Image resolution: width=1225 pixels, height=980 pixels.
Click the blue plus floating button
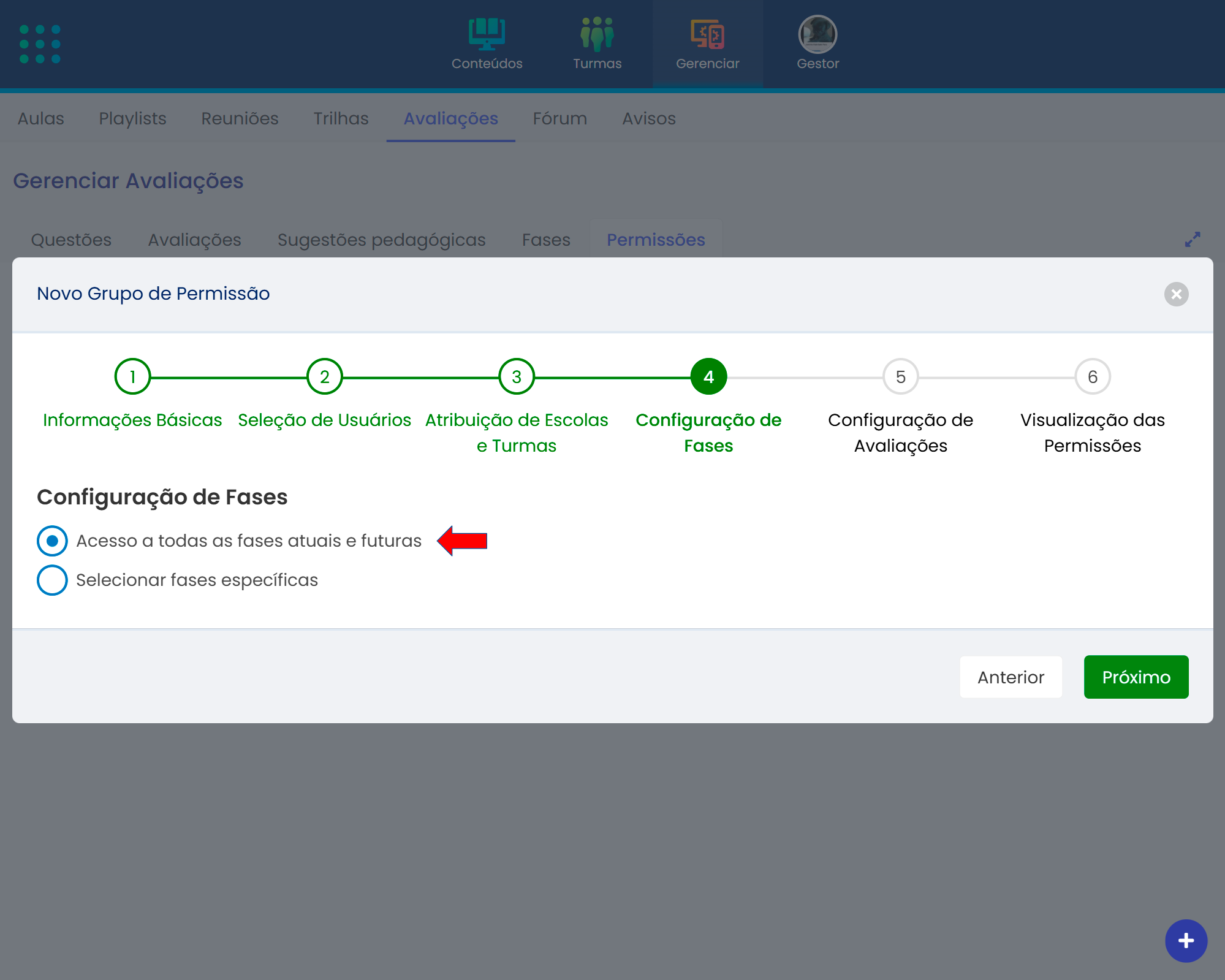pyautogui.click(x=1186, y=941)
